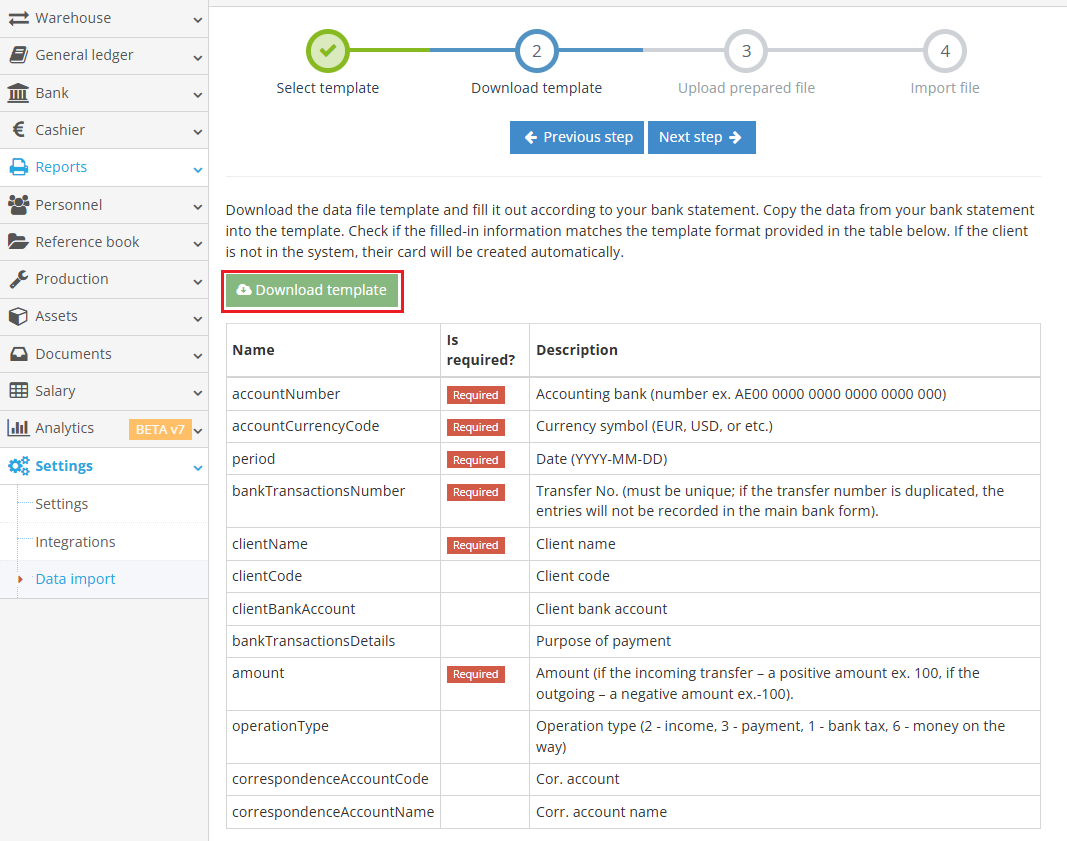Click the green Download template button

pos(312,290)
